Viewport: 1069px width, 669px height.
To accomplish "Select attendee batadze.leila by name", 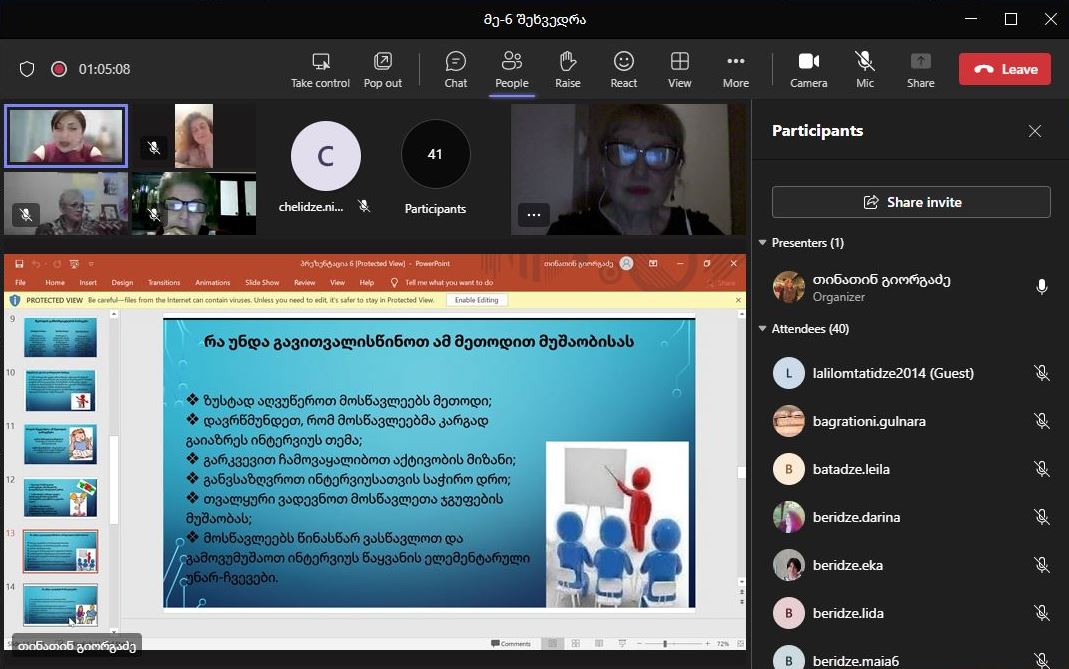I will coord(851,469).
